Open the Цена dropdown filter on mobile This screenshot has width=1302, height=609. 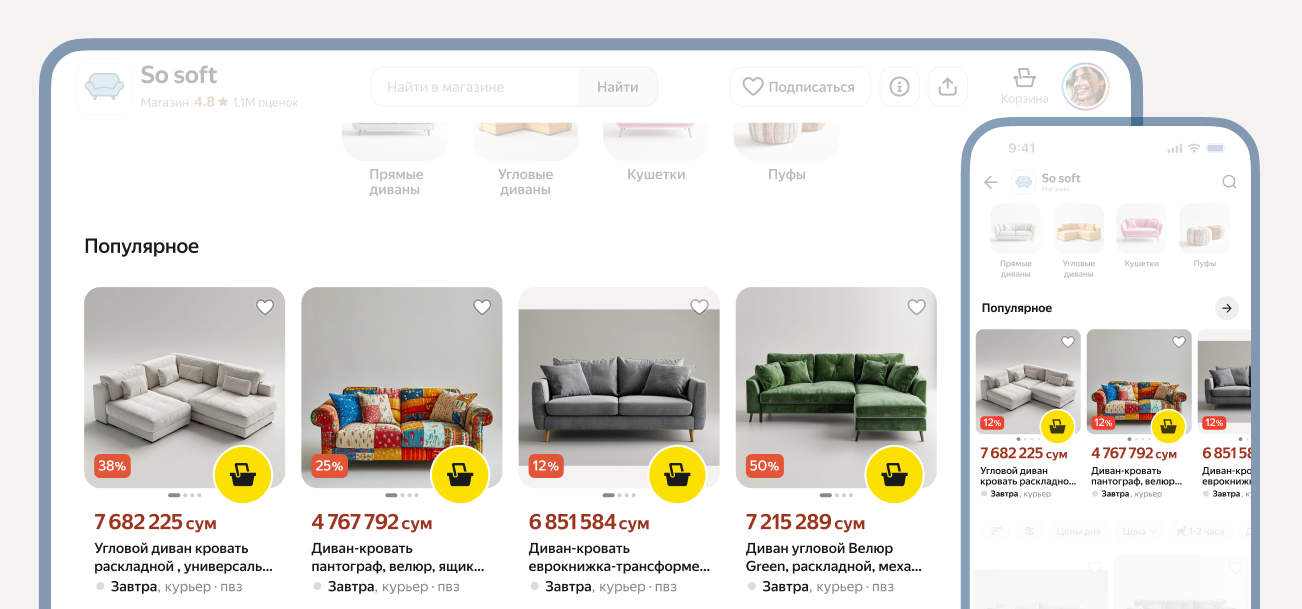tap(1139, 531)
